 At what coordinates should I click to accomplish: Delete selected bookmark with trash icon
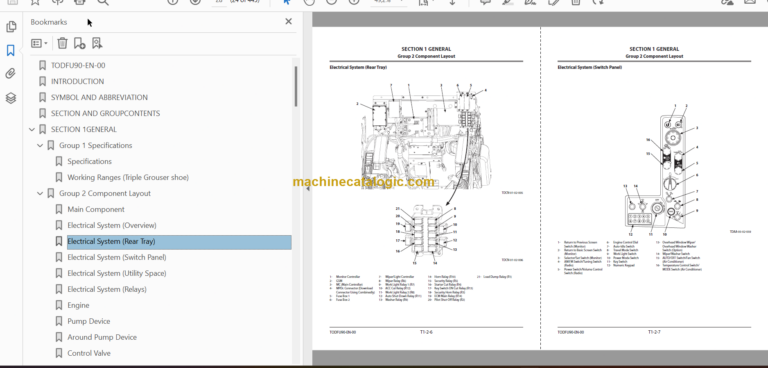click(62, 43)
